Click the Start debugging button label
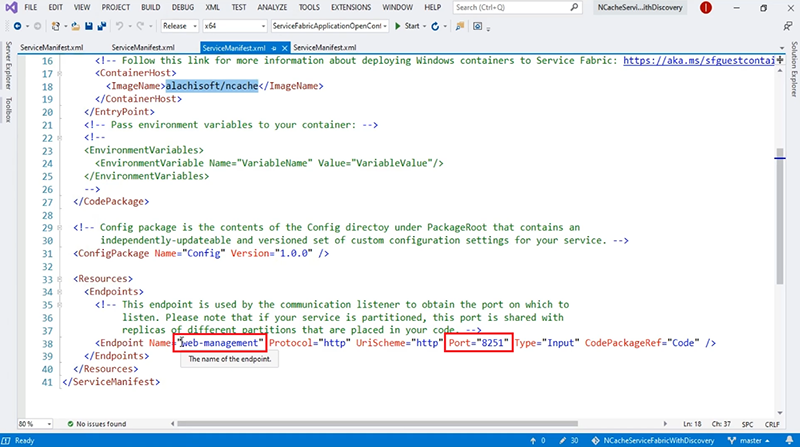The image size is (800, 447). [412, 26]
